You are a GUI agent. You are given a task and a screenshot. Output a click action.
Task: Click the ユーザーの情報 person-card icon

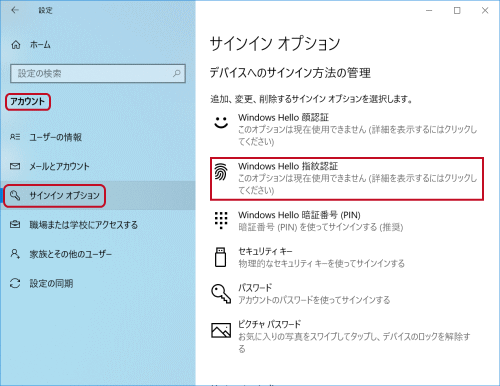click(15, 137)
